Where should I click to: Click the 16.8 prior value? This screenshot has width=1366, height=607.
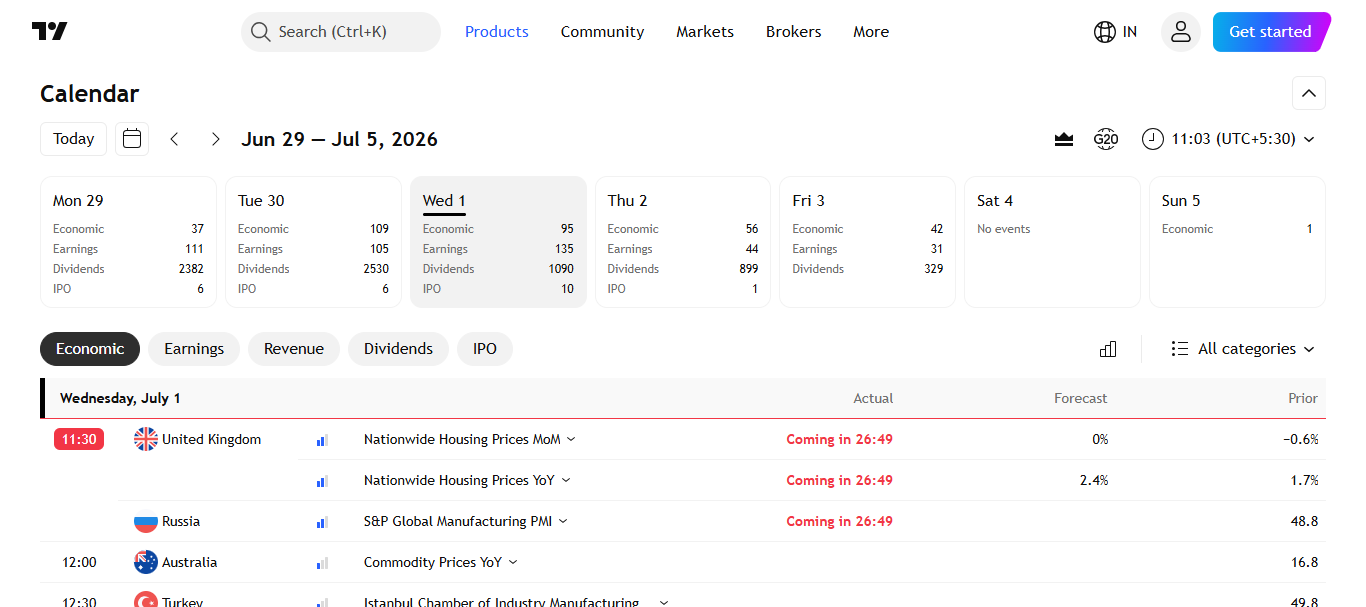tap(1305, 562)
